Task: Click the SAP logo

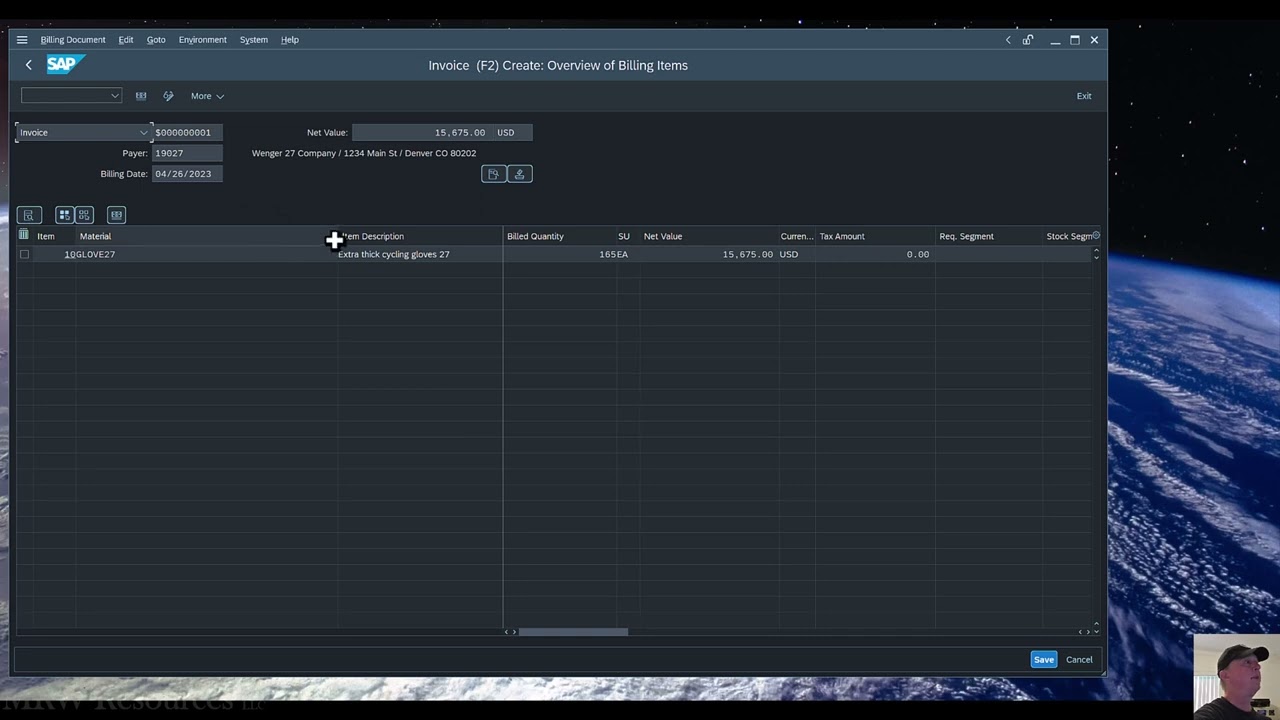Action: 65,64
